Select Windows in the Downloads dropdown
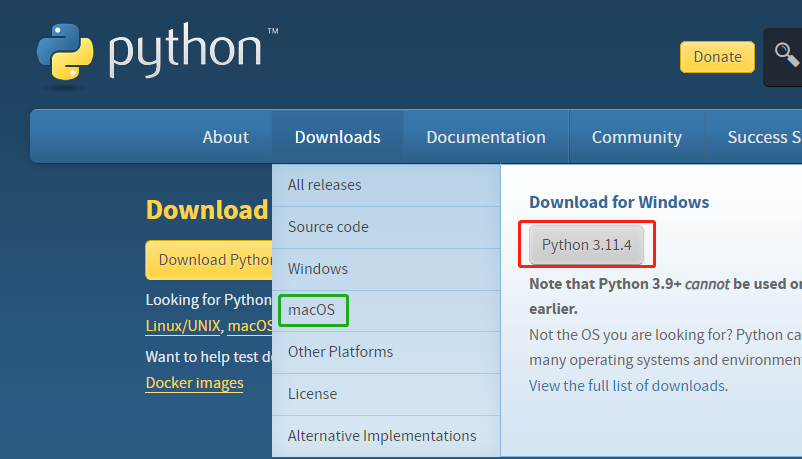The height and width of the screenshot is (459, 802). coord(318,269)
